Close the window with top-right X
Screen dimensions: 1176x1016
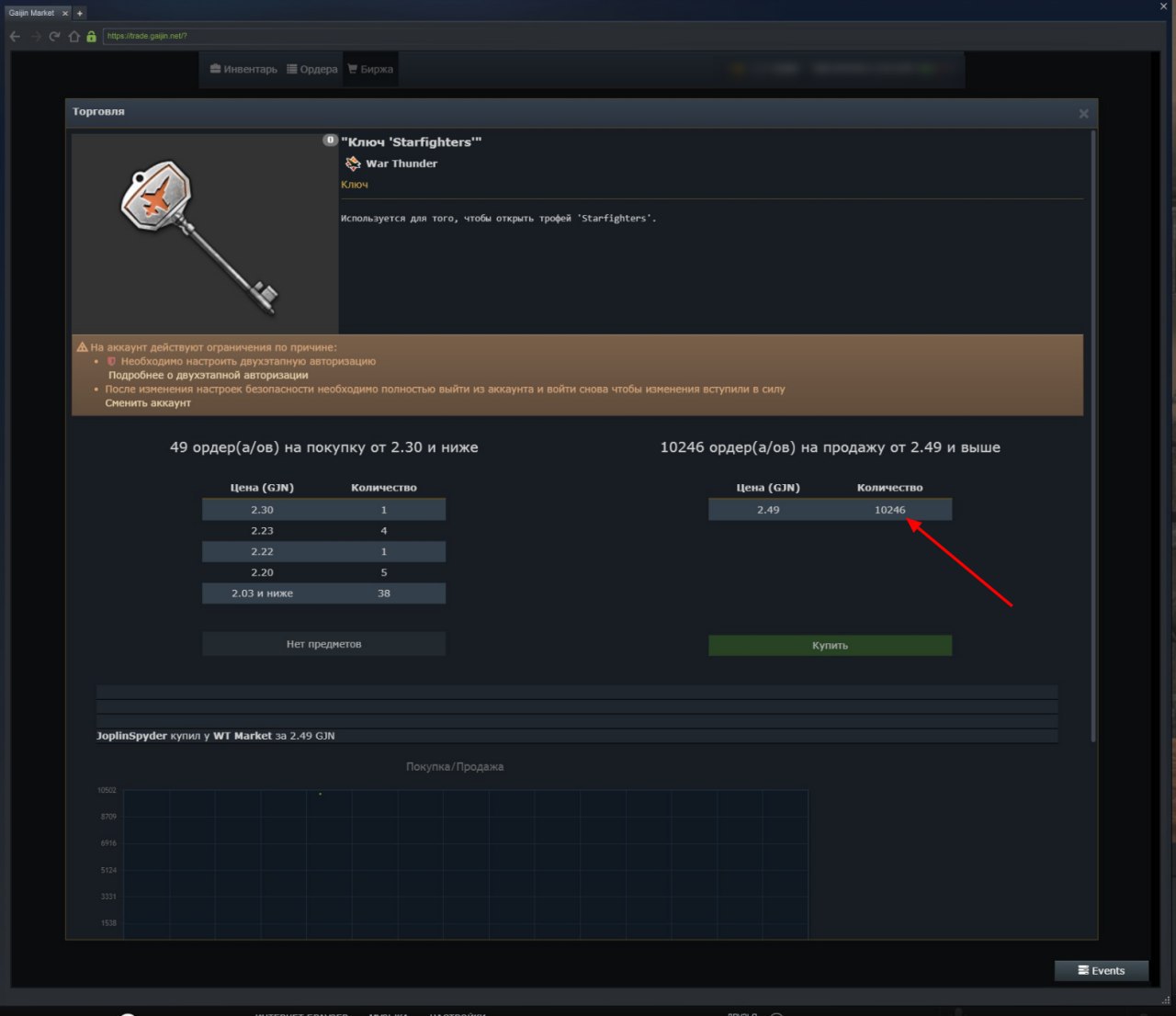coord(1163,6)
